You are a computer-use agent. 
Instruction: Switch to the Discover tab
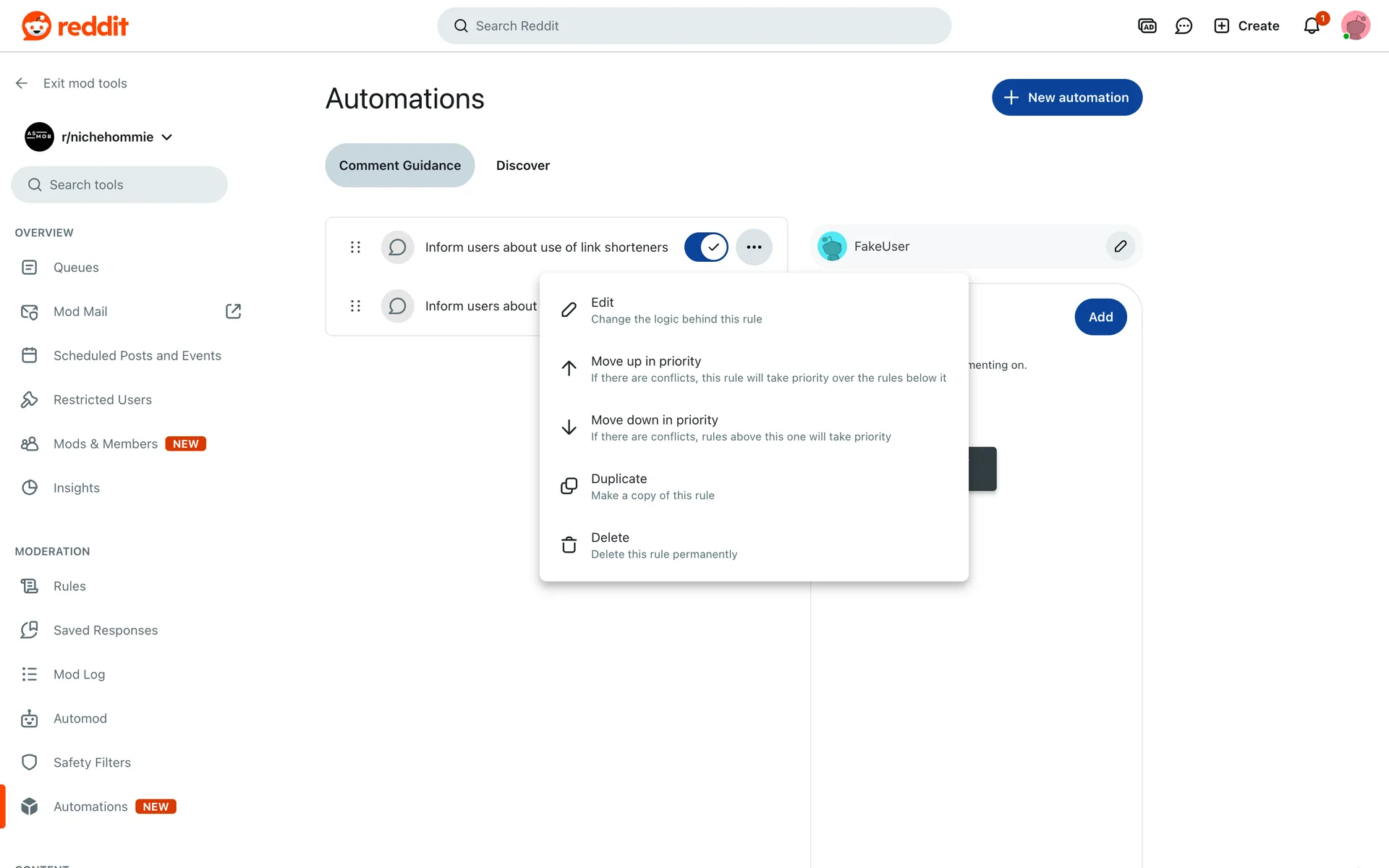[522, 166]
